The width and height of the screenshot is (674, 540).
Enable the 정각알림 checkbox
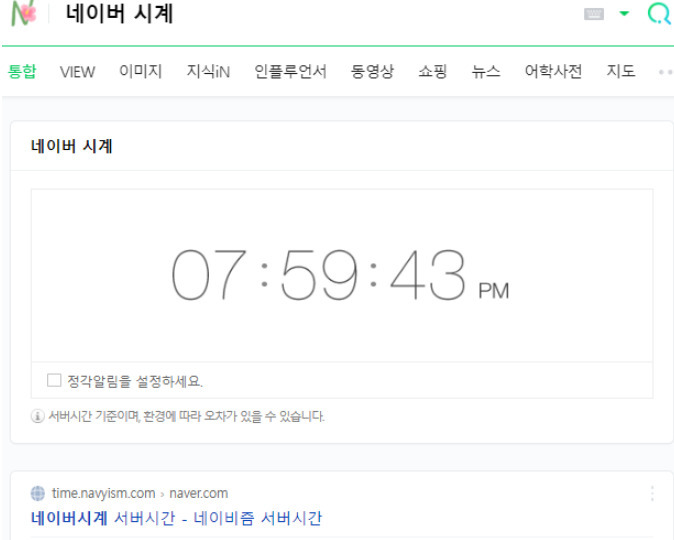pos(54,380)
